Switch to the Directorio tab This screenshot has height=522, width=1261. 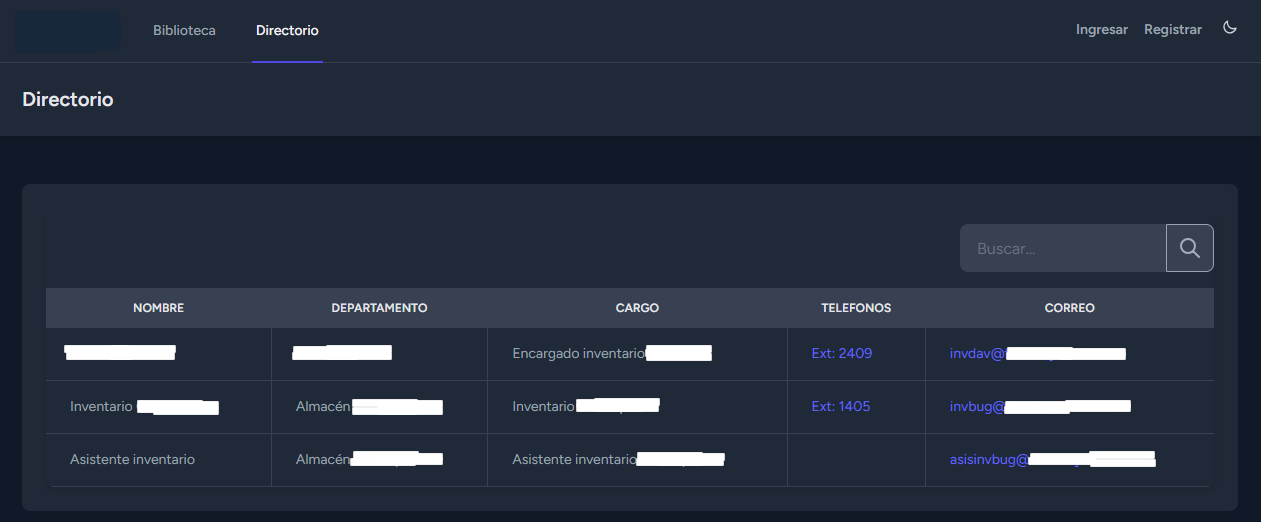click(x=287, y=30)
